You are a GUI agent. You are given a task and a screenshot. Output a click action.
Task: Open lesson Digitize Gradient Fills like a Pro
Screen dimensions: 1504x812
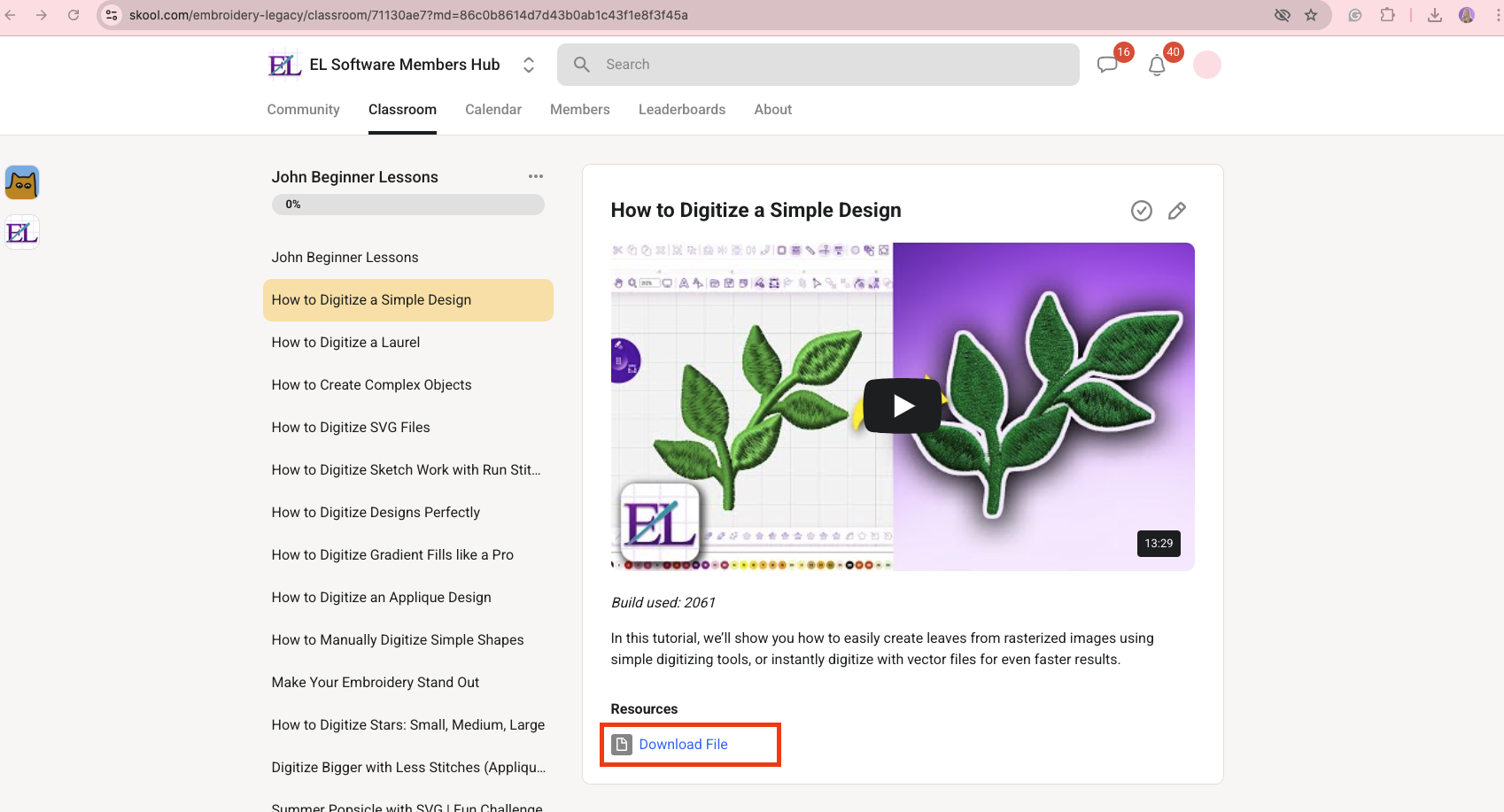pyautogui.click(x=408, y=555)
